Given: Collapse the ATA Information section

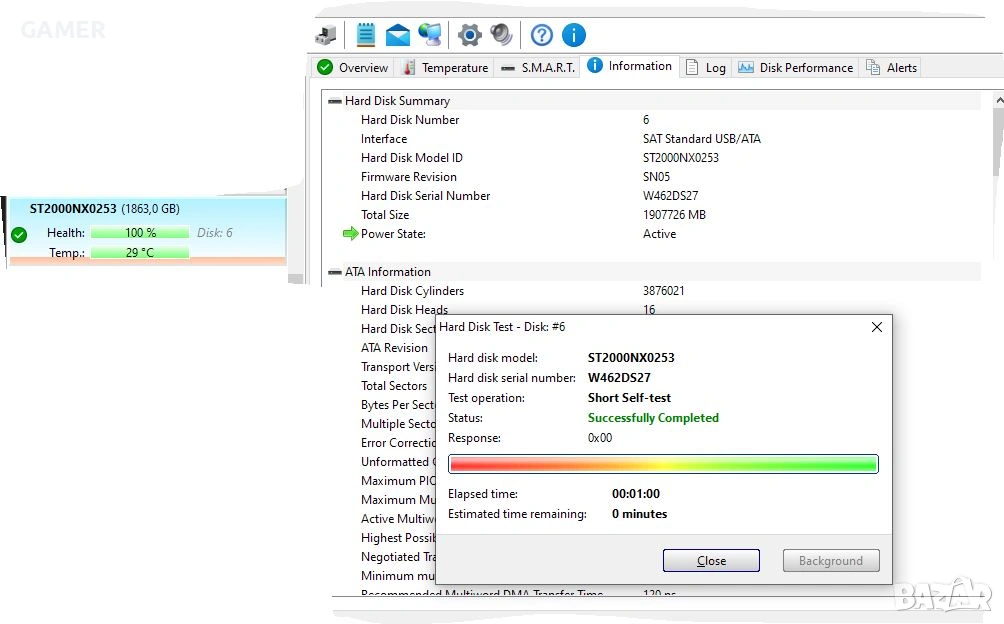Looking at the screenshot, I should click(x=334, y=272).
